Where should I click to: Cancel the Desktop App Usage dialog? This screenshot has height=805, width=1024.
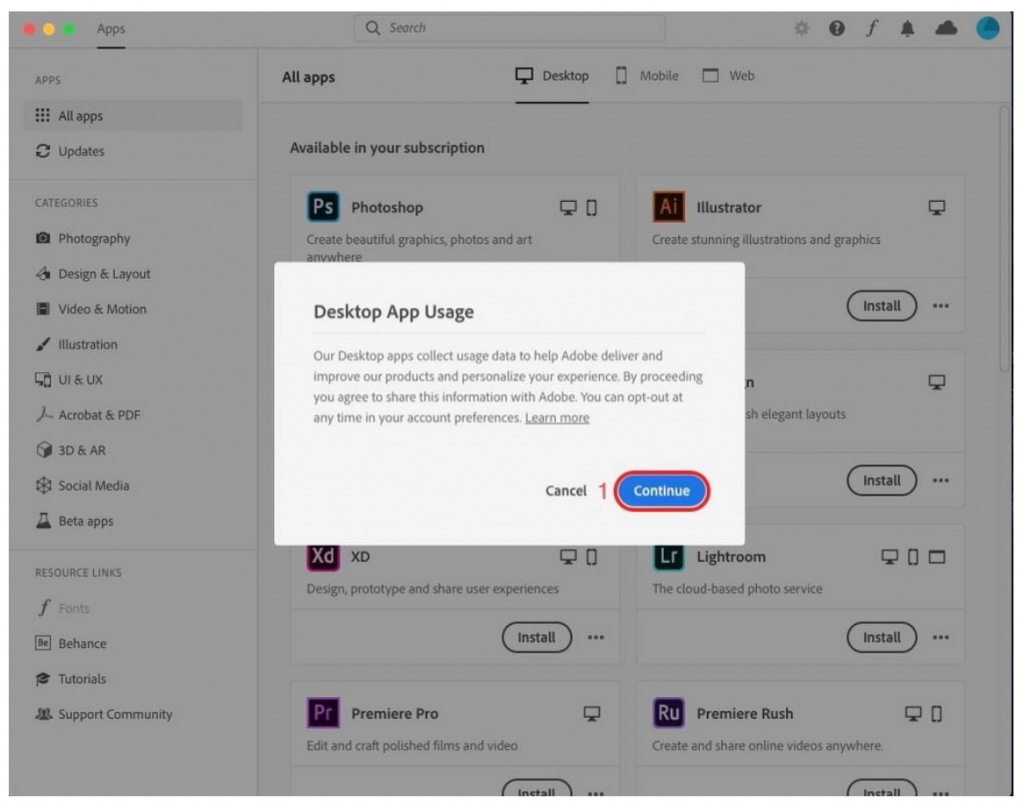566,491
